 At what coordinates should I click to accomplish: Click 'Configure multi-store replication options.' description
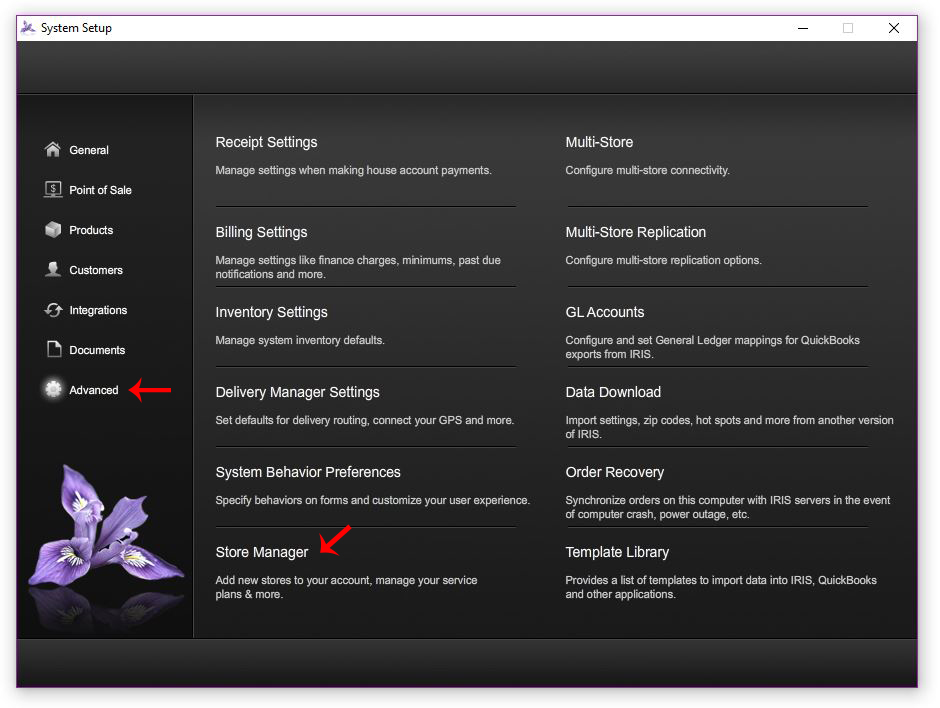click(663, 260)
